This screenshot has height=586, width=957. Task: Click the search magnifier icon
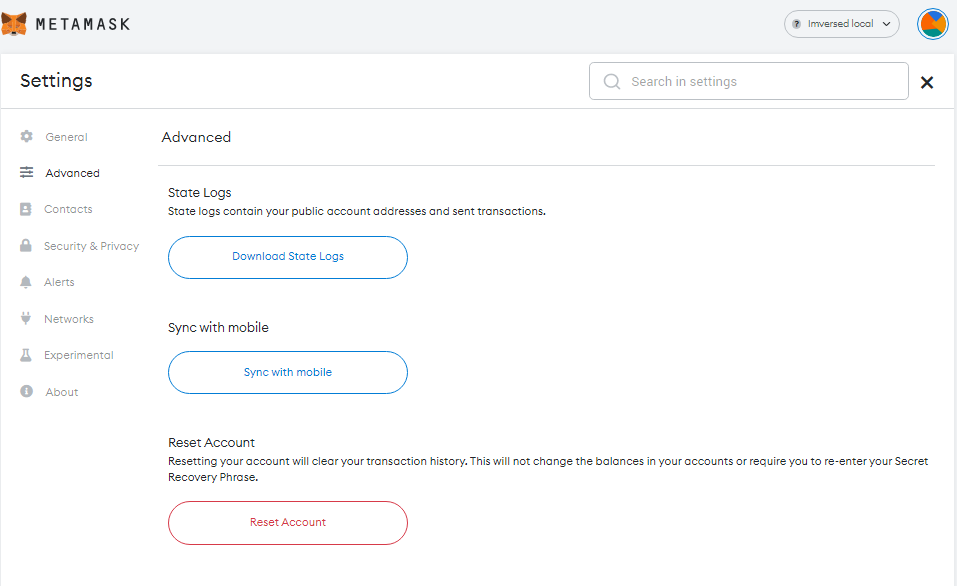612,81
